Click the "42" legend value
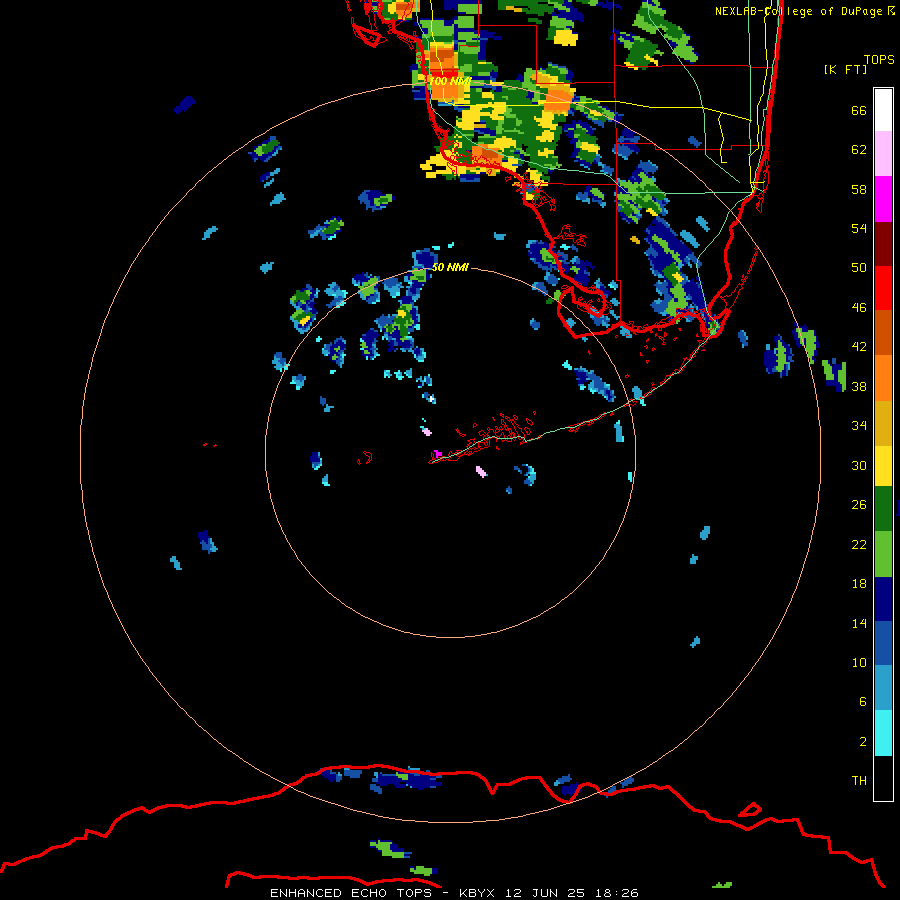The height and width of the screenshot is (900, 900). pos(859,347)
